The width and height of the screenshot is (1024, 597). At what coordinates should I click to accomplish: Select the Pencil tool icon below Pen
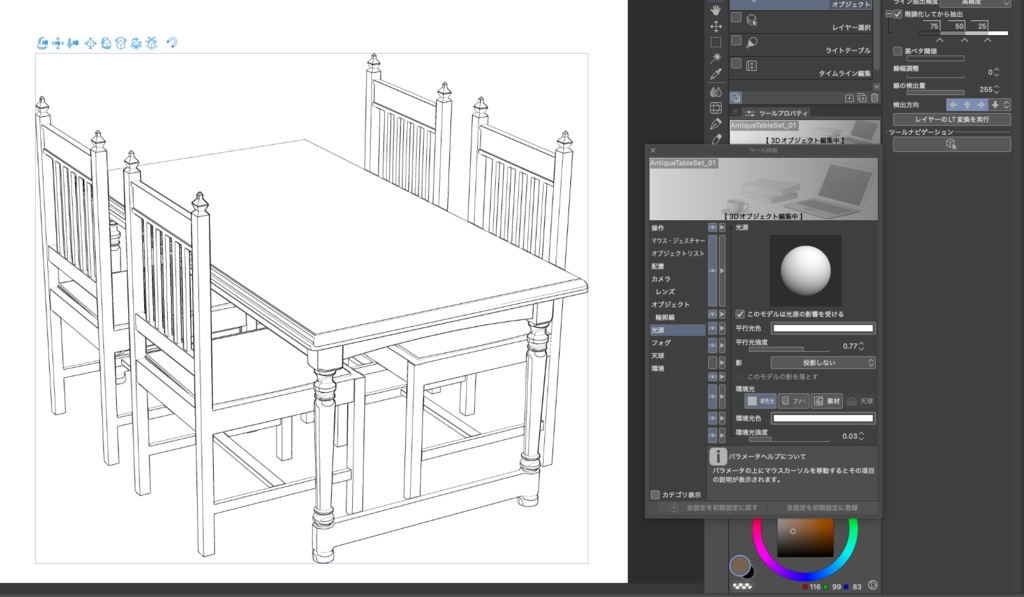716,139
